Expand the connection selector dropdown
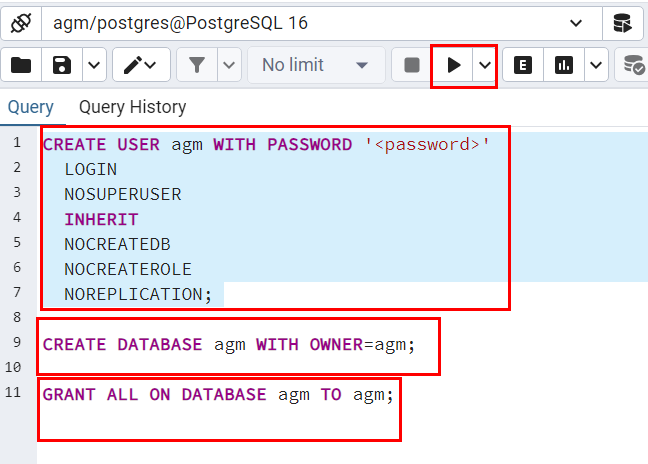Viewport: 648px width, 464px height. (577, 22)
